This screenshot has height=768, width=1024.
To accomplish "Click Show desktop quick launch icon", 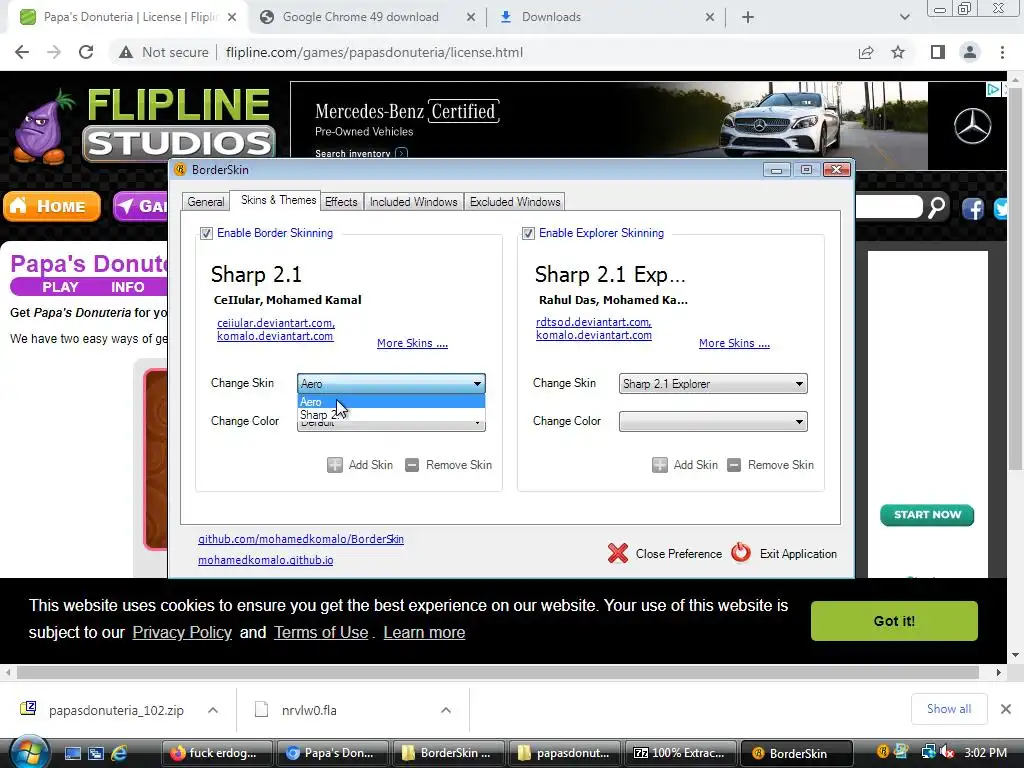I will click(x=72, y=753).
